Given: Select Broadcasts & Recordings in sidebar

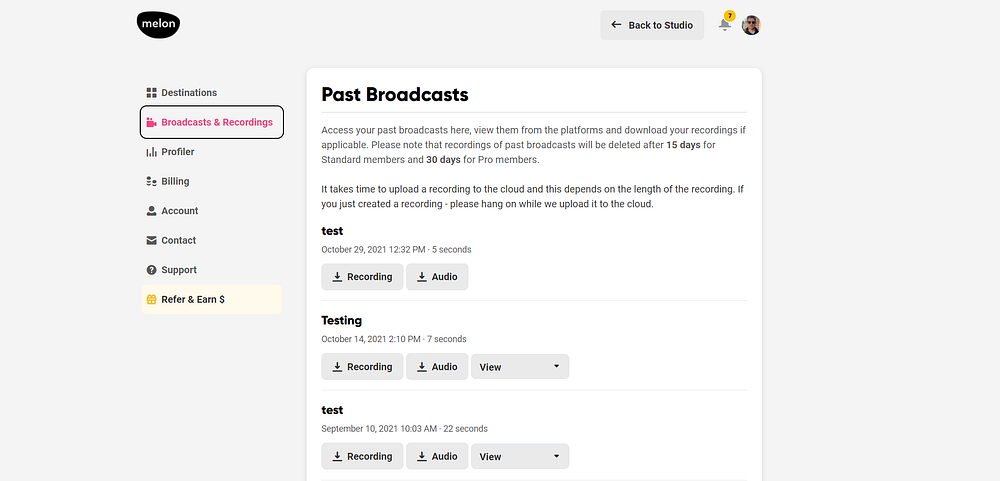Looking at the screenshot, I should click(x=212, y=122).
